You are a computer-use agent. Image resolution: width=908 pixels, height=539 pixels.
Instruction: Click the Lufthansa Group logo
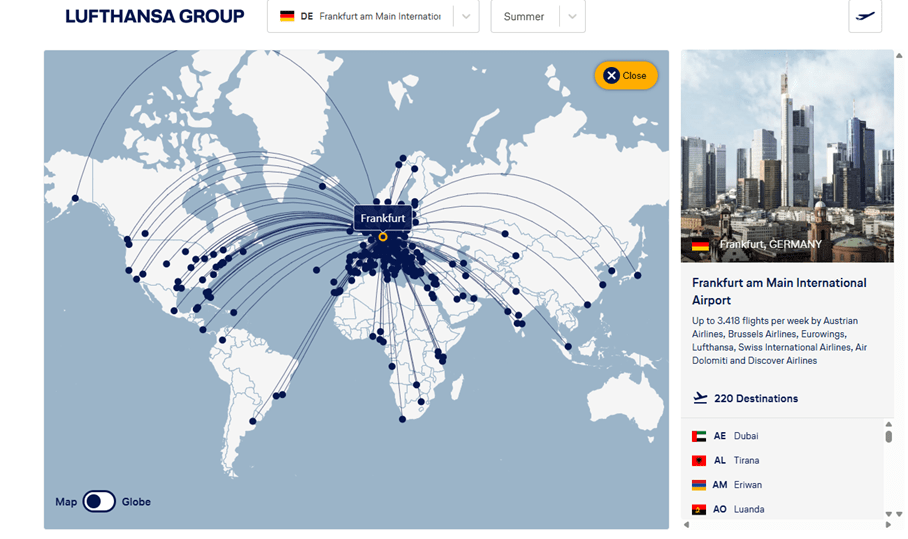click(x=155, y=16)
